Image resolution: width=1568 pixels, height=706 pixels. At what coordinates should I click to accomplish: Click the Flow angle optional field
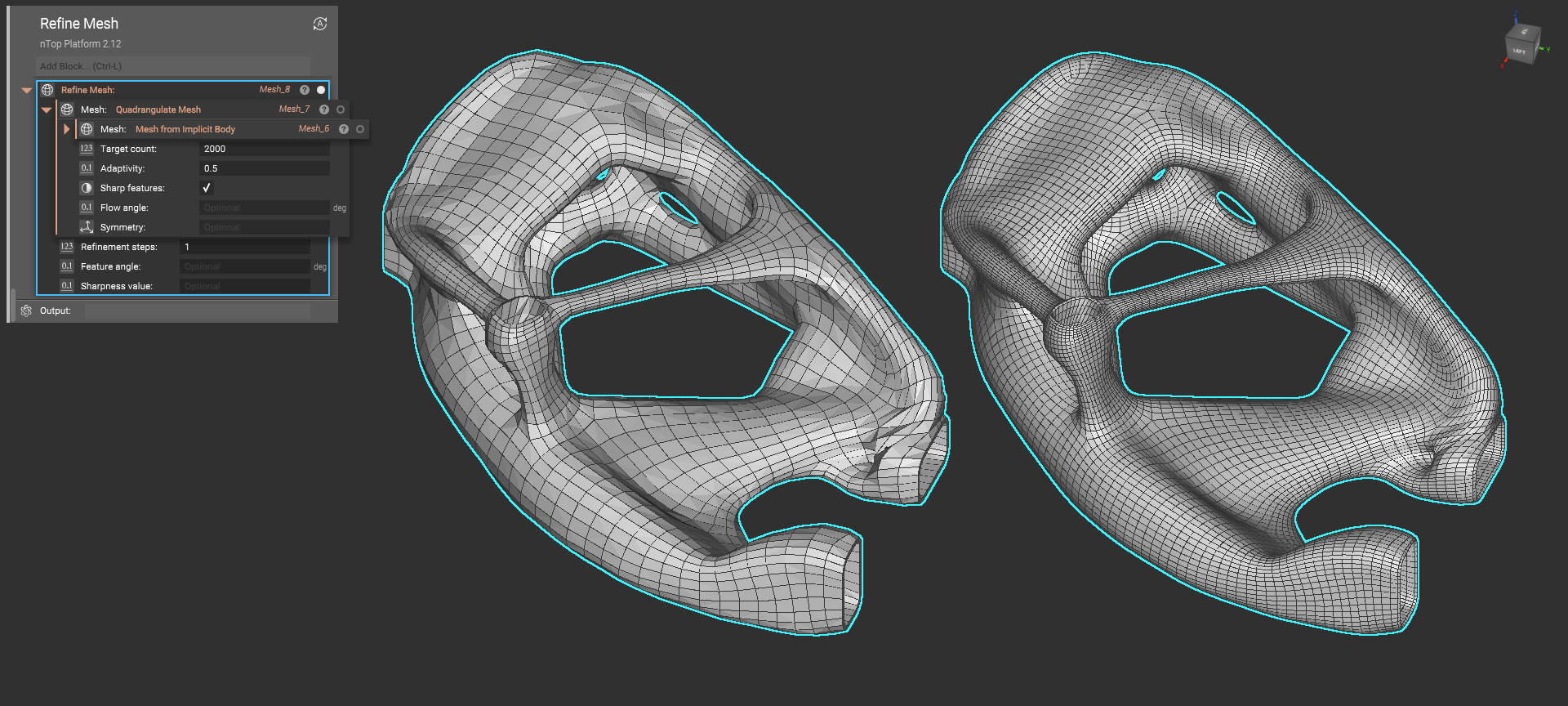pos(265,208)
